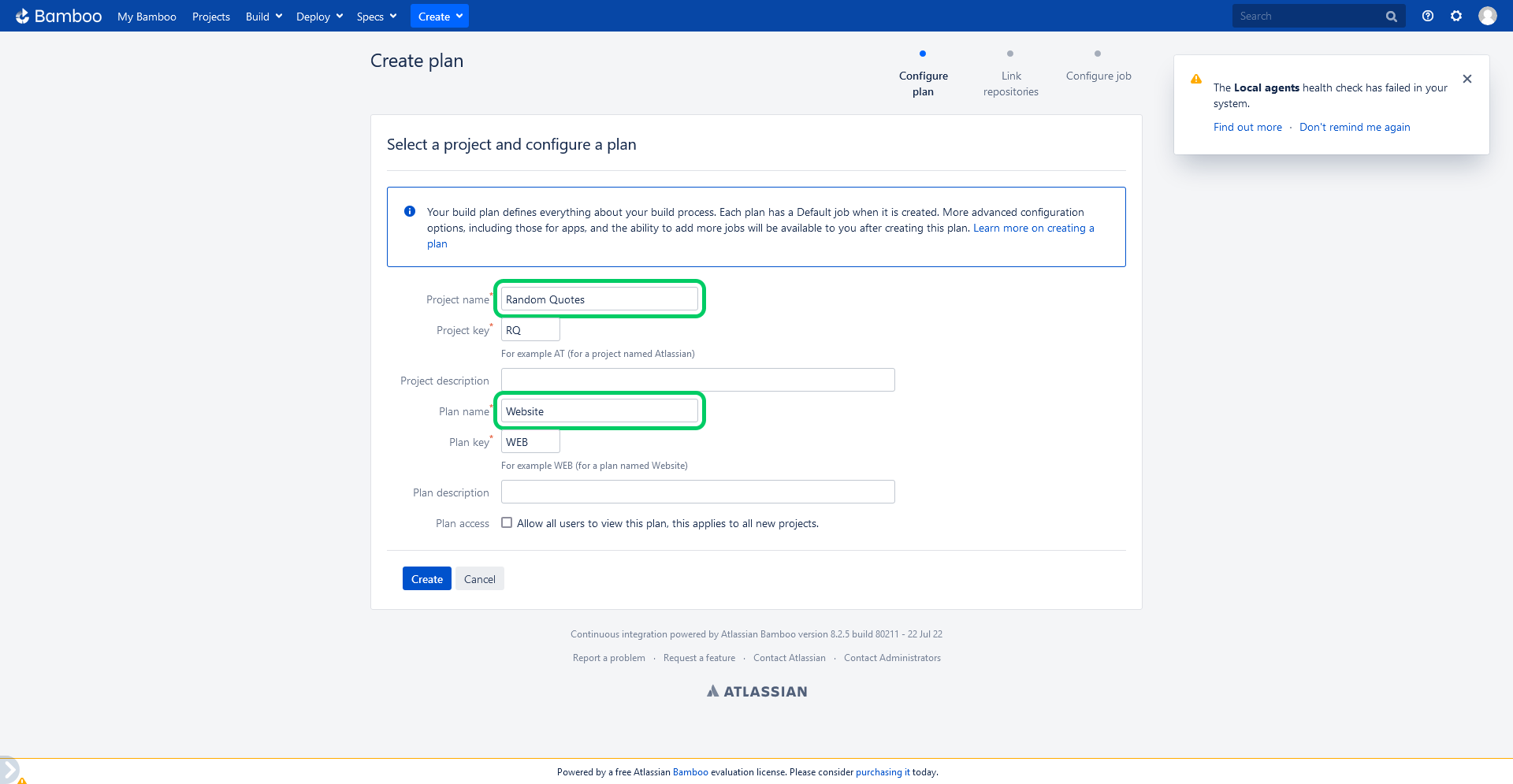
Task: Click the Bamboo version text in footer
Action: click(x=756, y=634)
